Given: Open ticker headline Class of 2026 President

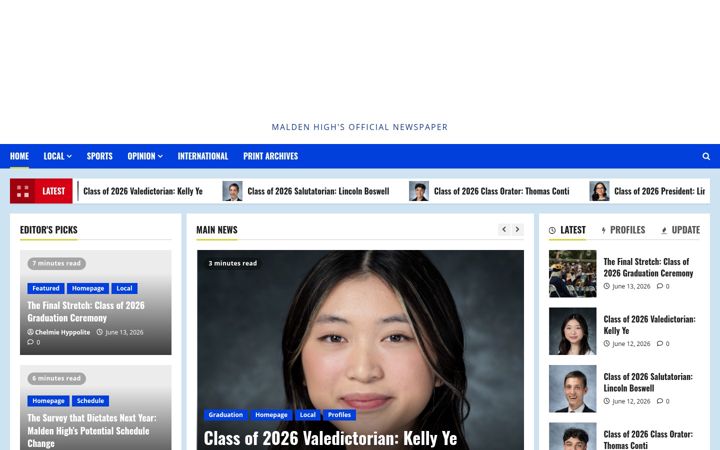Looking at the screenshot, I should click(659, 191).
